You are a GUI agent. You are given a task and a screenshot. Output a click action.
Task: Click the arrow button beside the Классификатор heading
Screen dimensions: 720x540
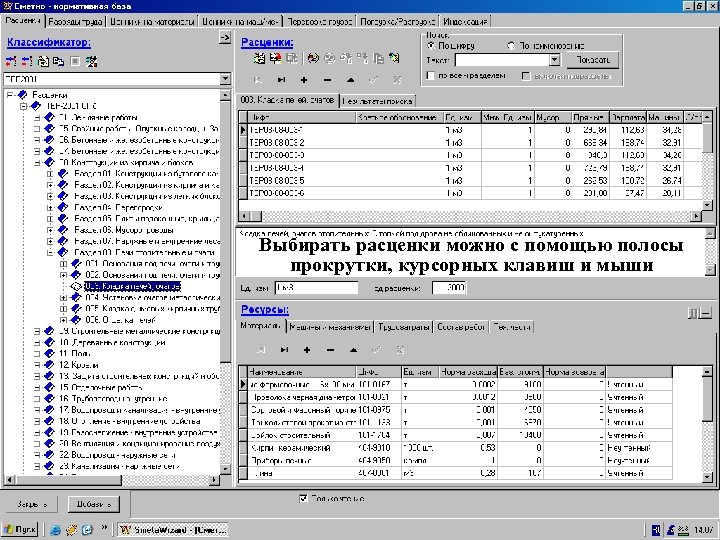[x=225, y=38]
